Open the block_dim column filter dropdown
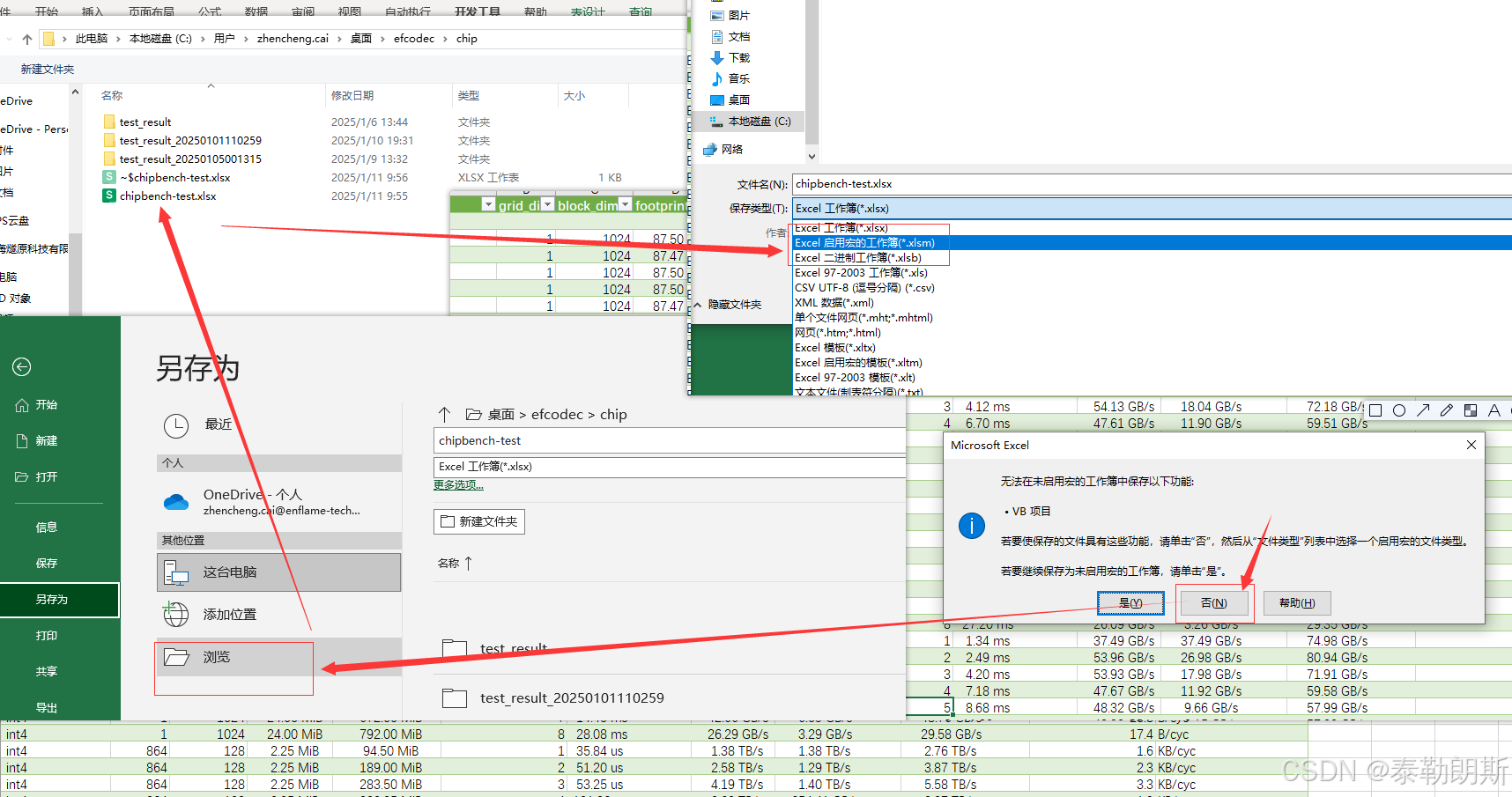 click(x=626, y=204)
